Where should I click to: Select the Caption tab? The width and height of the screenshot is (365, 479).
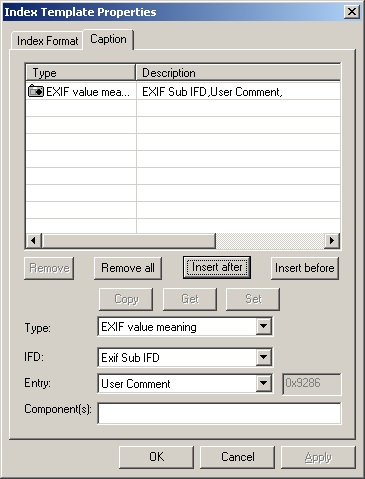pos(108,39)
